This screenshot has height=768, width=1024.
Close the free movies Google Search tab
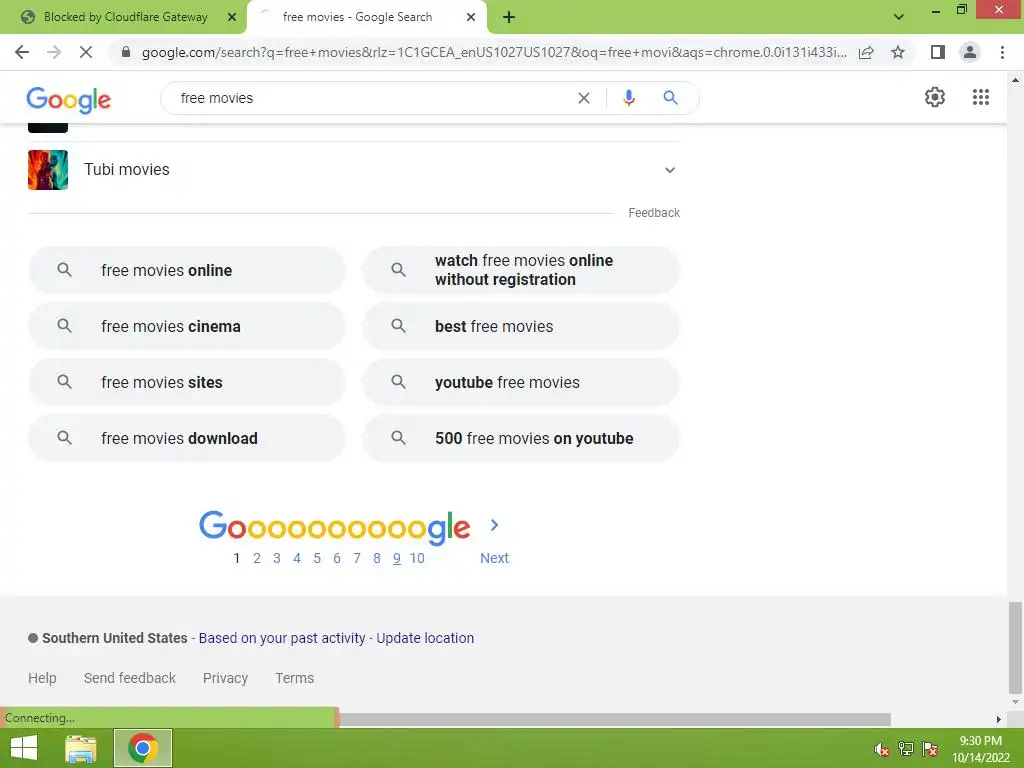(x=471, y=17)
